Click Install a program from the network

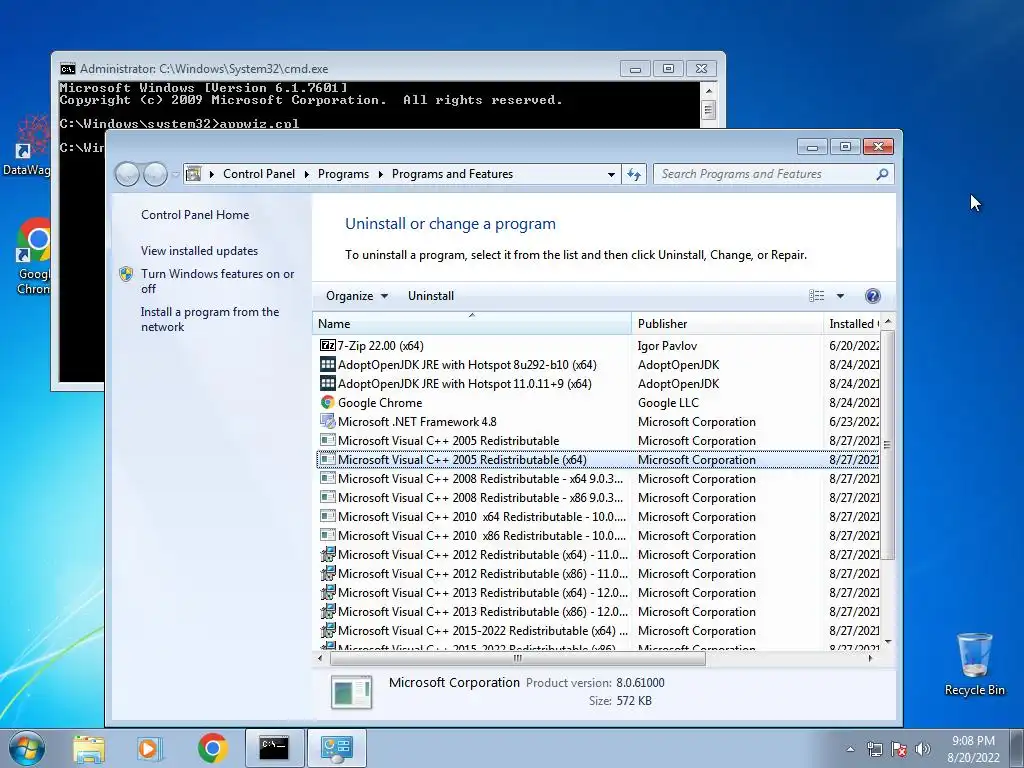pos(210,319)
